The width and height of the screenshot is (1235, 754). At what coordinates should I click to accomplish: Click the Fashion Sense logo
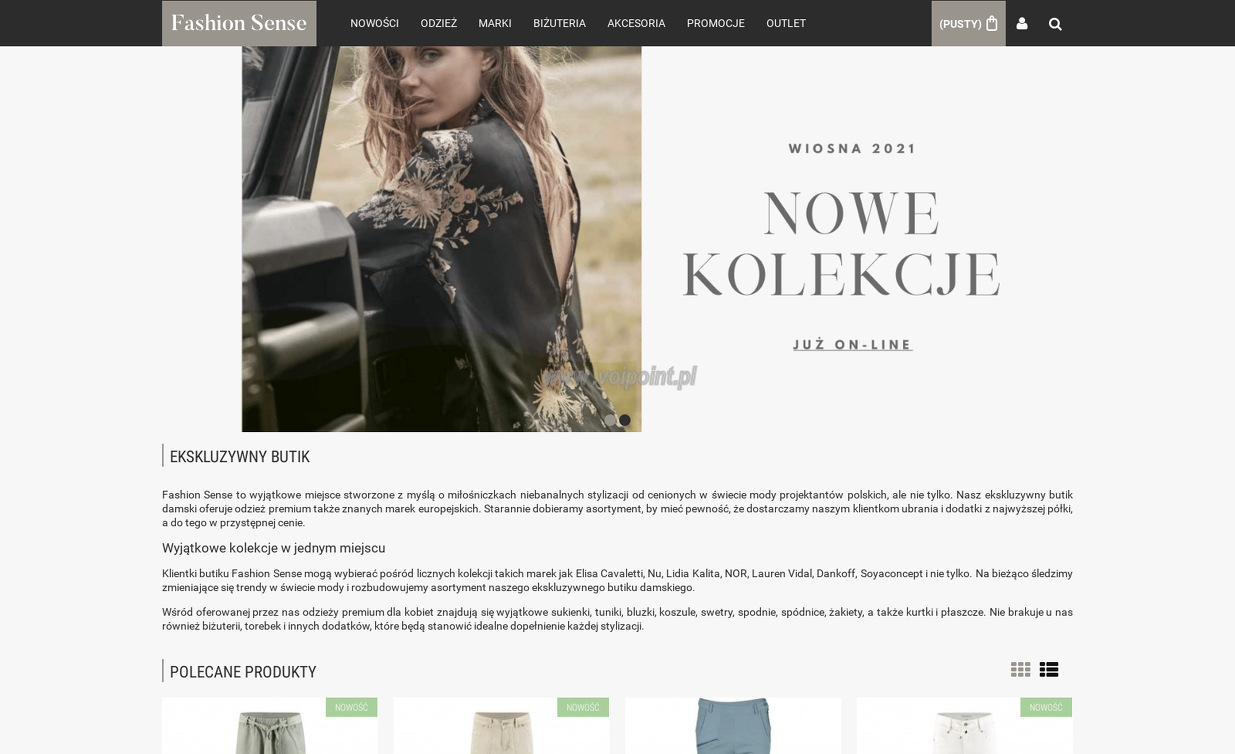point(239,23)
